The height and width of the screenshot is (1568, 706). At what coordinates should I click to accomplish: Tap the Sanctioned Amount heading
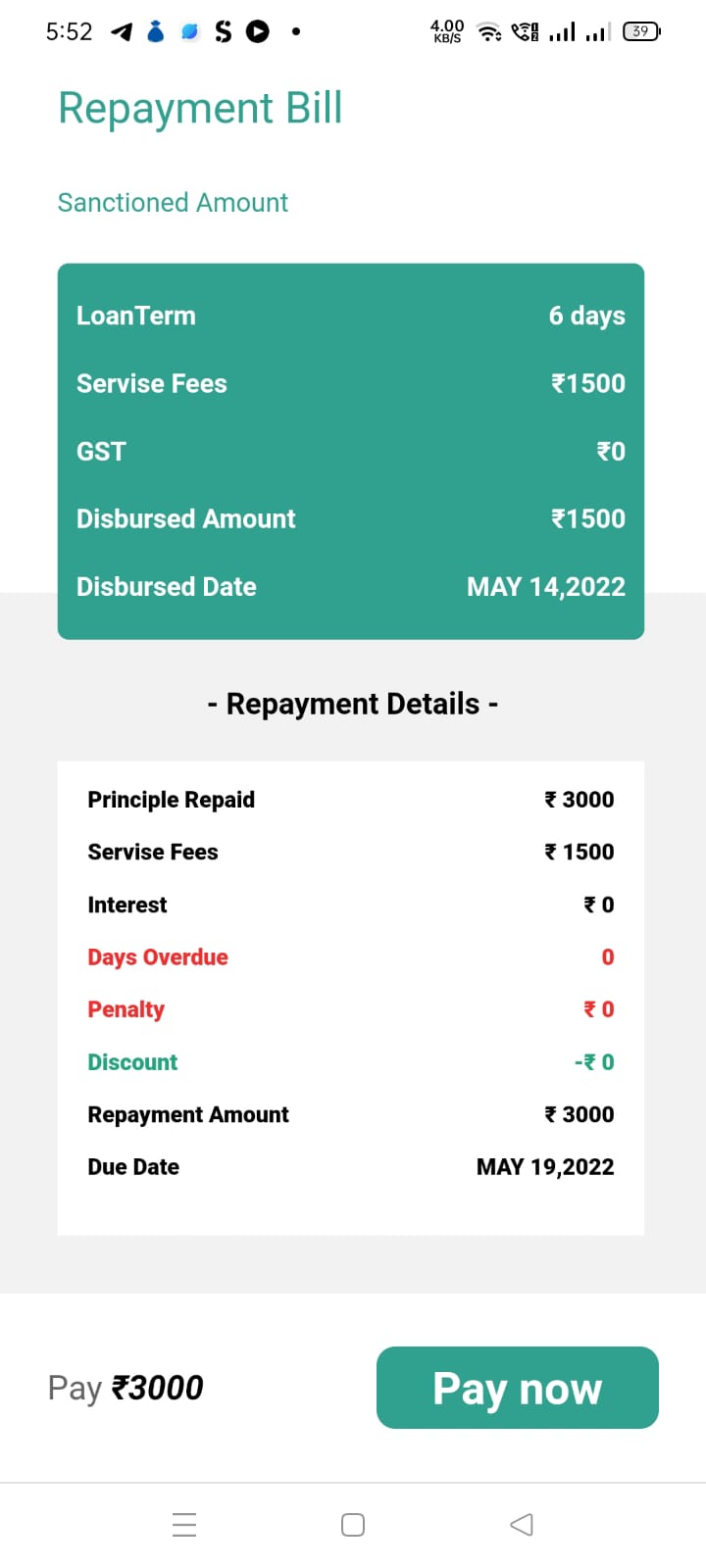pyautogui.click(x=173, y=203)
